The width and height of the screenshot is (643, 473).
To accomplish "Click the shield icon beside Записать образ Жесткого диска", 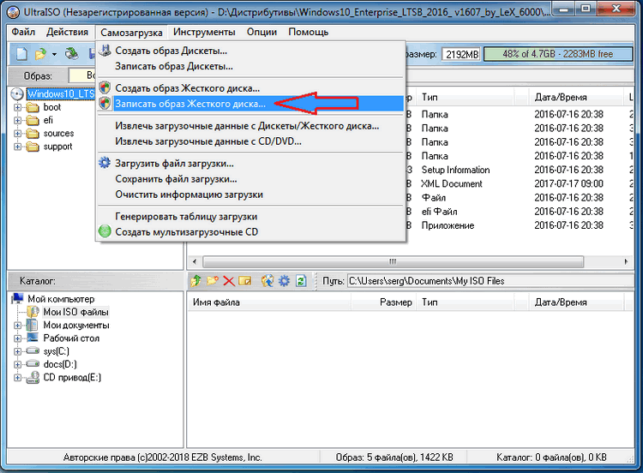I will [105, 103].
